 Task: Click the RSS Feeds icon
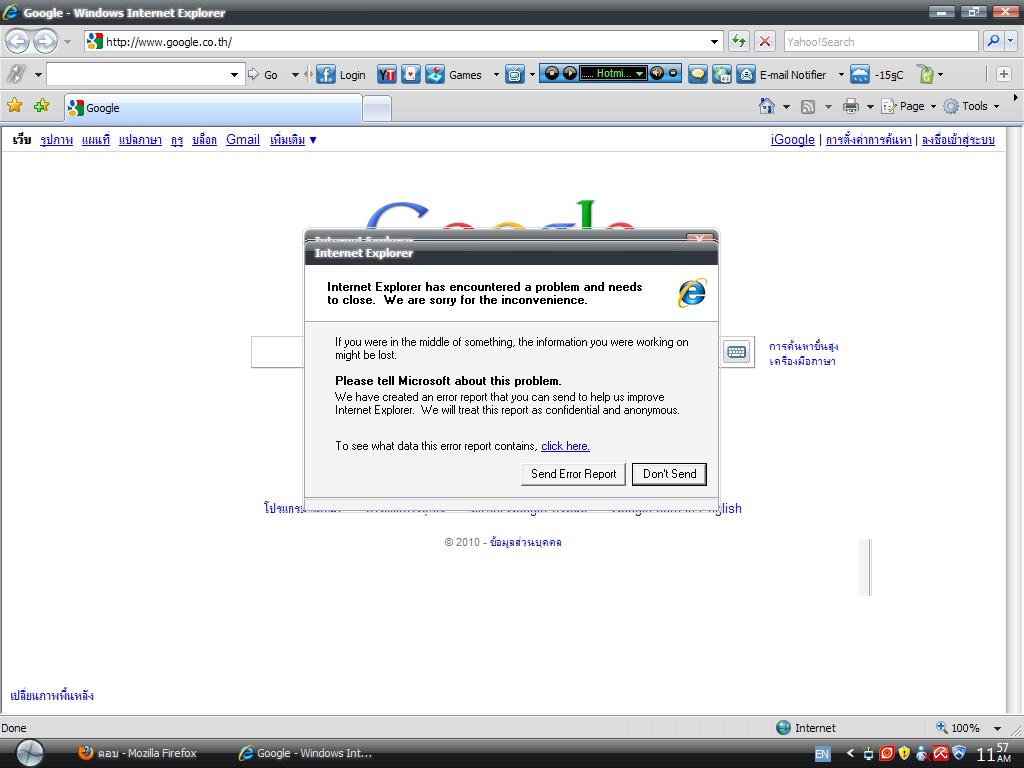(x=808, y=106)
